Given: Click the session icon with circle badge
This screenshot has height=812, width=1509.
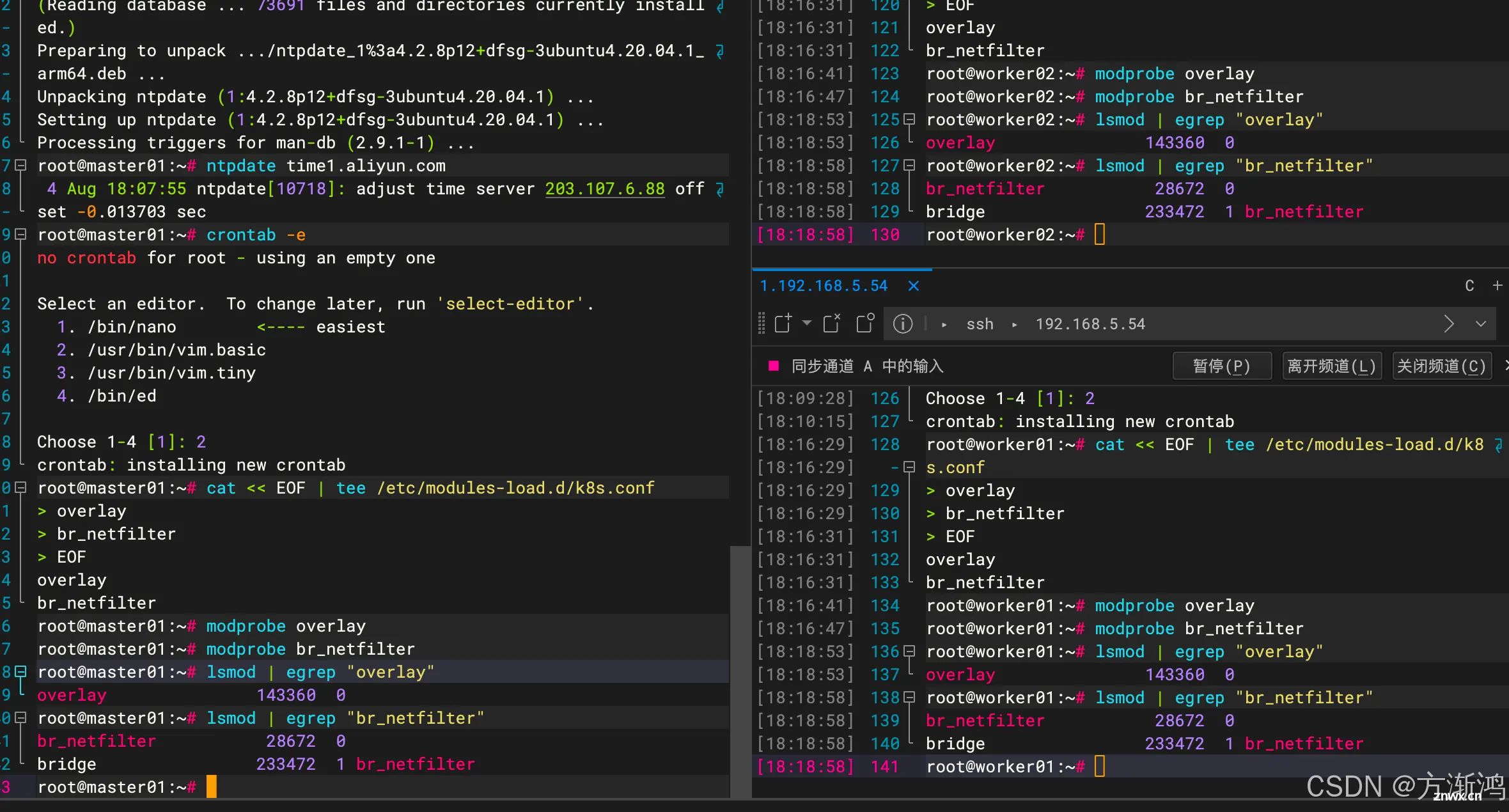Looking at the screenshot, I should pos(865,324).
